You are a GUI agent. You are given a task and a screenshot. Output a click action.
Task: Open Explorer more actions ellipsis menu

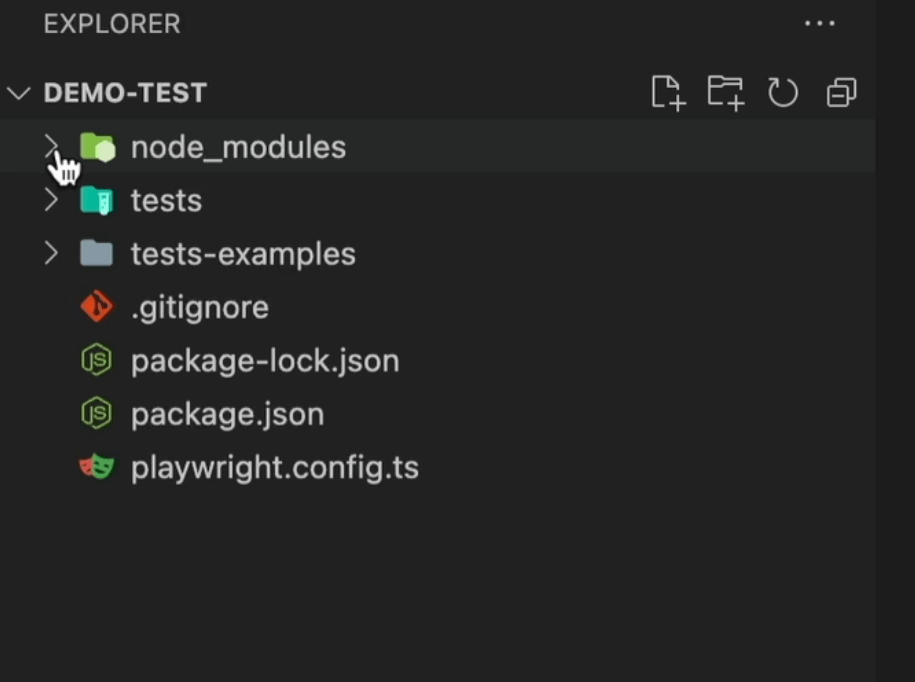(x=819, y=24)
